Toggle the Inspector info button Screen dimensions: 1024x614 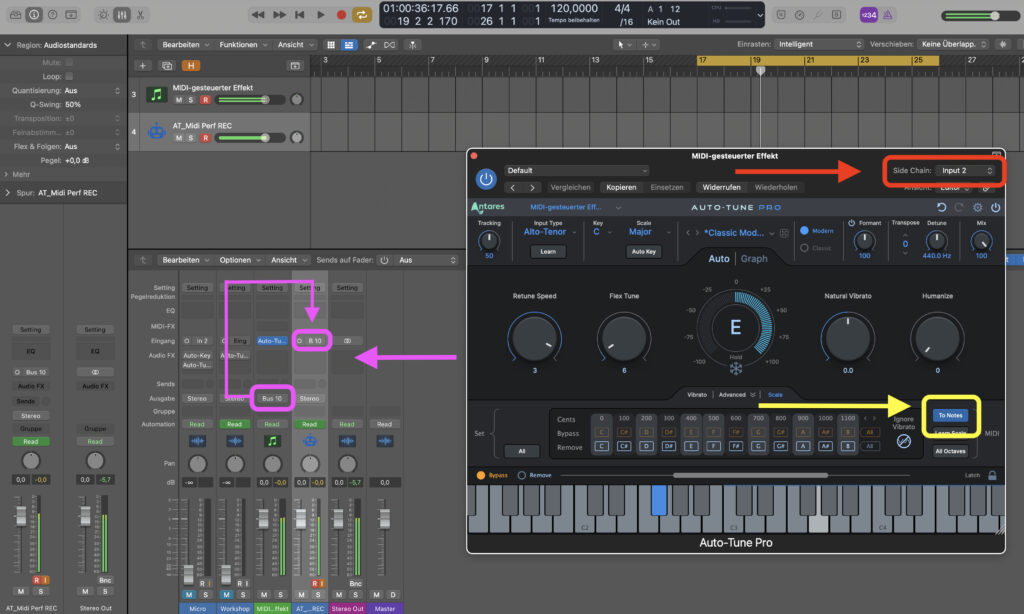pyautogui.click(x=34, y=14)
